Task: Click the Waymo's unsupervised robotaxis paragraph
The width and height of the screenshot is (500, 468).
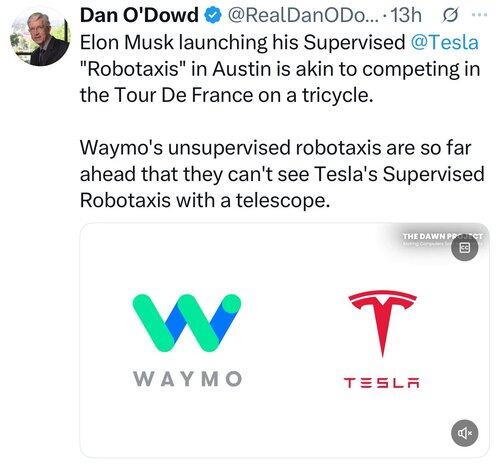Action: pos(282,174)
